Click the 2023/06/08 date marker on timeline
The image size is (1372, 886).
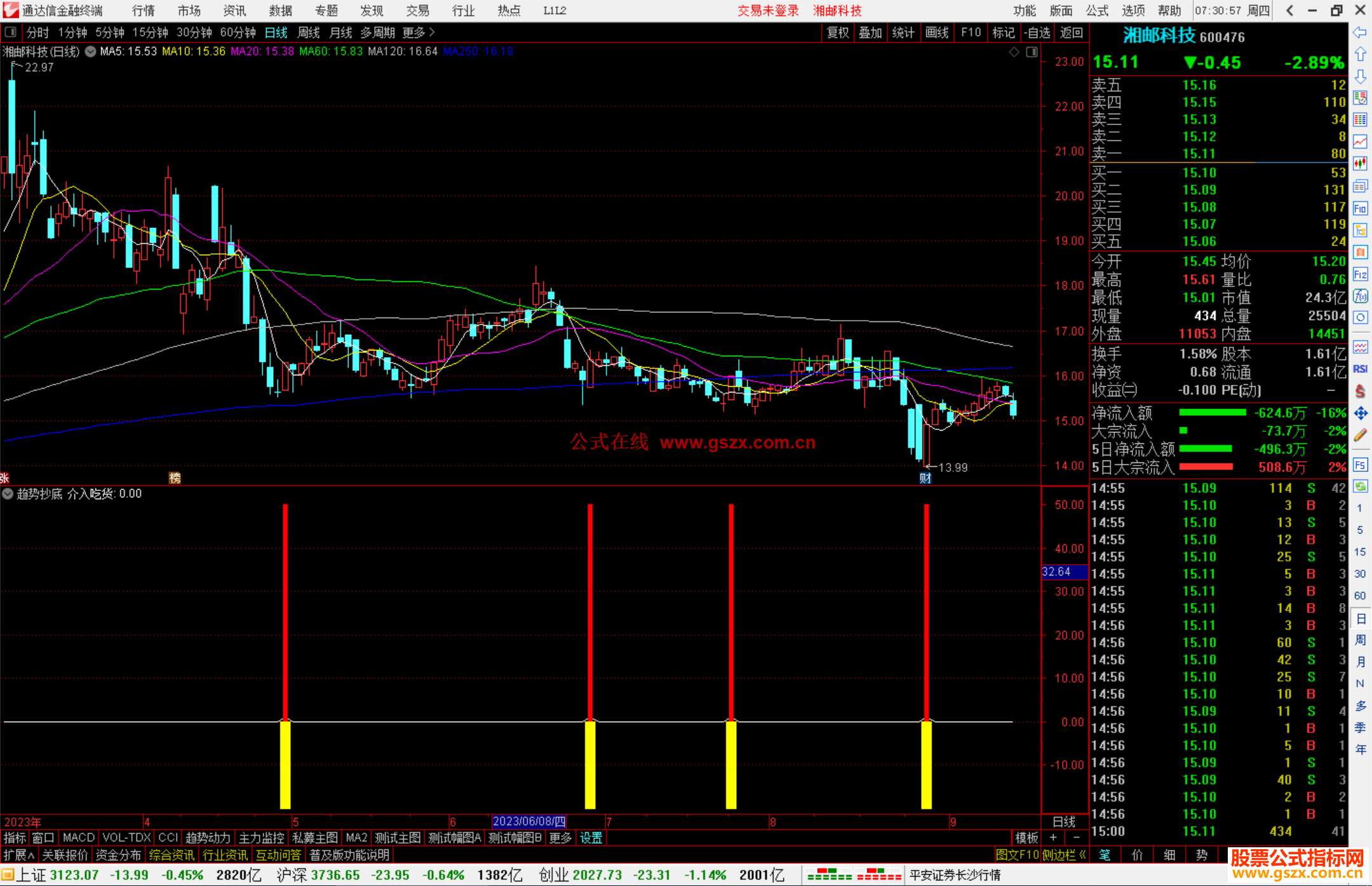point(528,821)
